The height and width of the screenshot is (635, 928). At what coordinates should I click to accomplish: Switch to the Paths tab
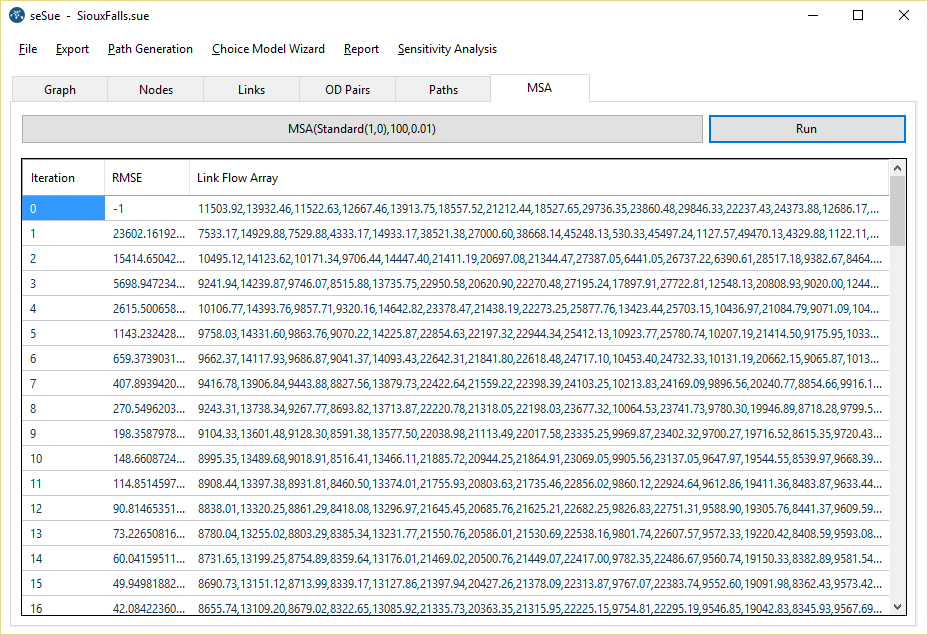[444, 89]
